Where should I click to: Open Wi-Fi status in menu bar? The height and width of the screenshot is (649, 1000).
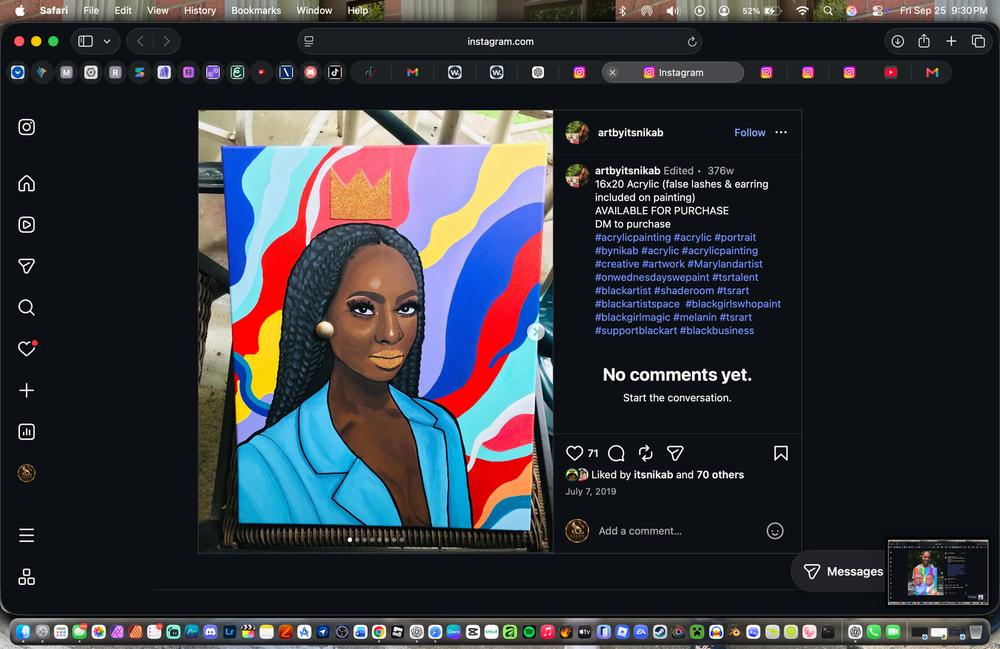point(802,10)
